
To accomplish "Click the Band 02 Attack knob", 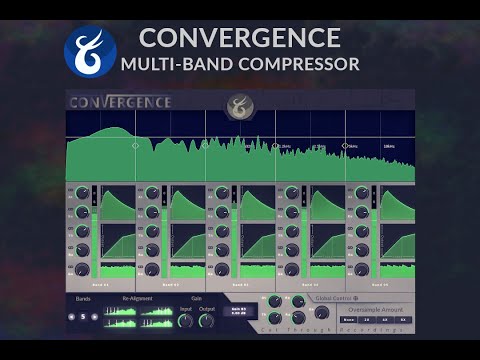I will [152, 193].
